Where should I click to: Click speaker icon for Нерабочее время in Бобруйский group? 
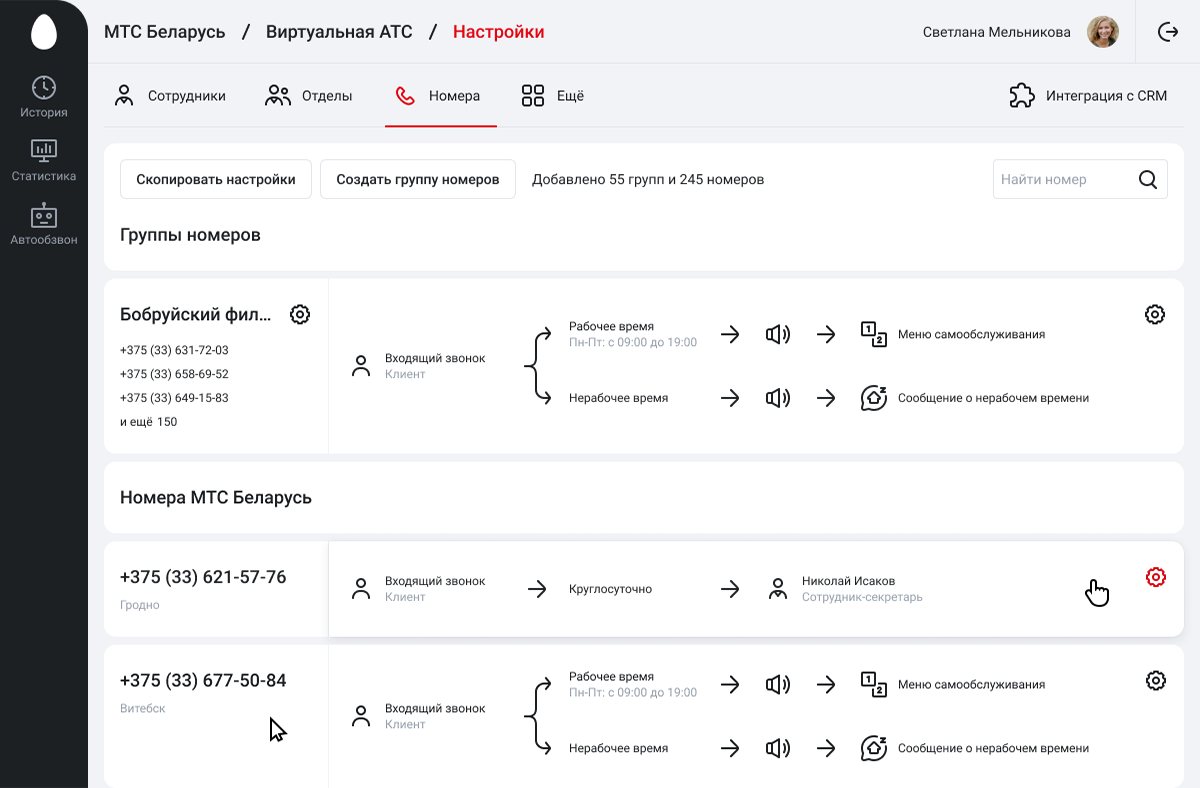(x=778, y=398)
